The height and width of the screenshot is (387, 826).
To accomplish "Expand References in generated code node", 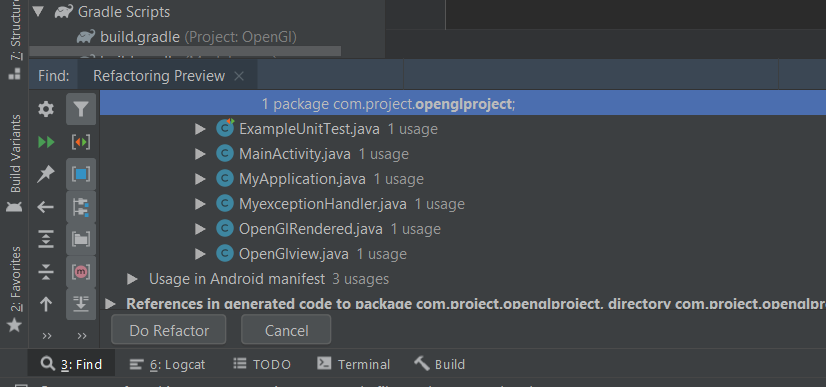I will click(110, 303).
